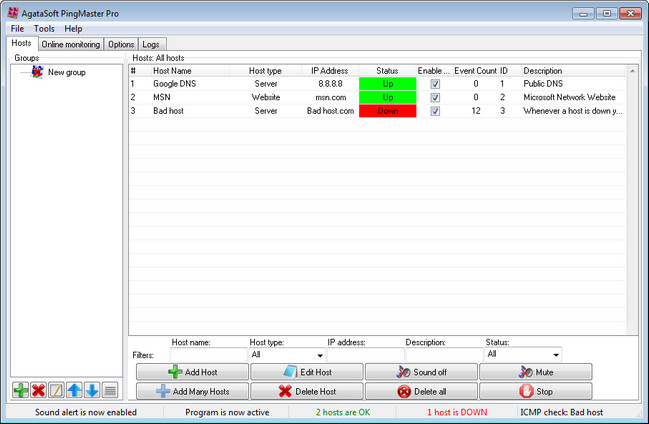Click the red X delete group icon

(38, 390)
